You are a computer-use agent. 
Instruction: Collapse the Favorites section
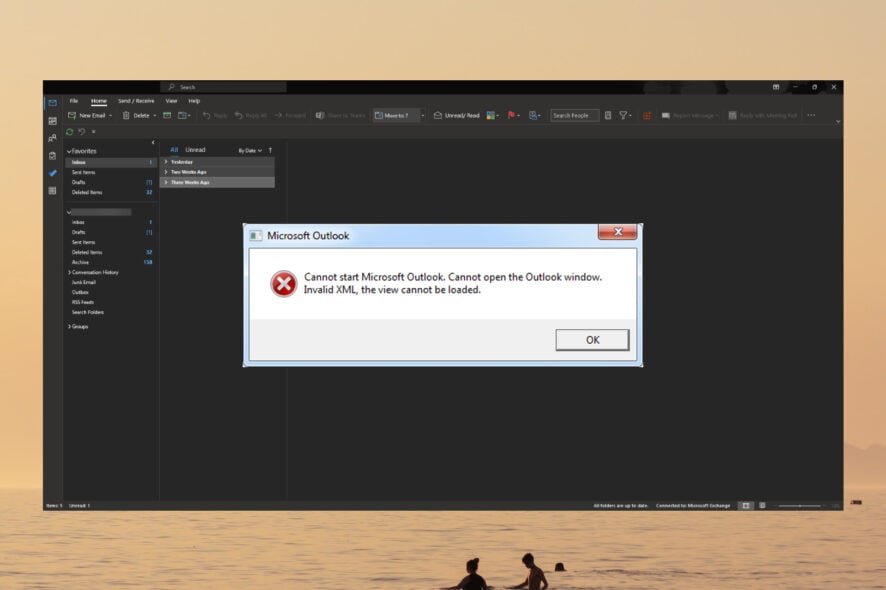(x=70, y=151)
